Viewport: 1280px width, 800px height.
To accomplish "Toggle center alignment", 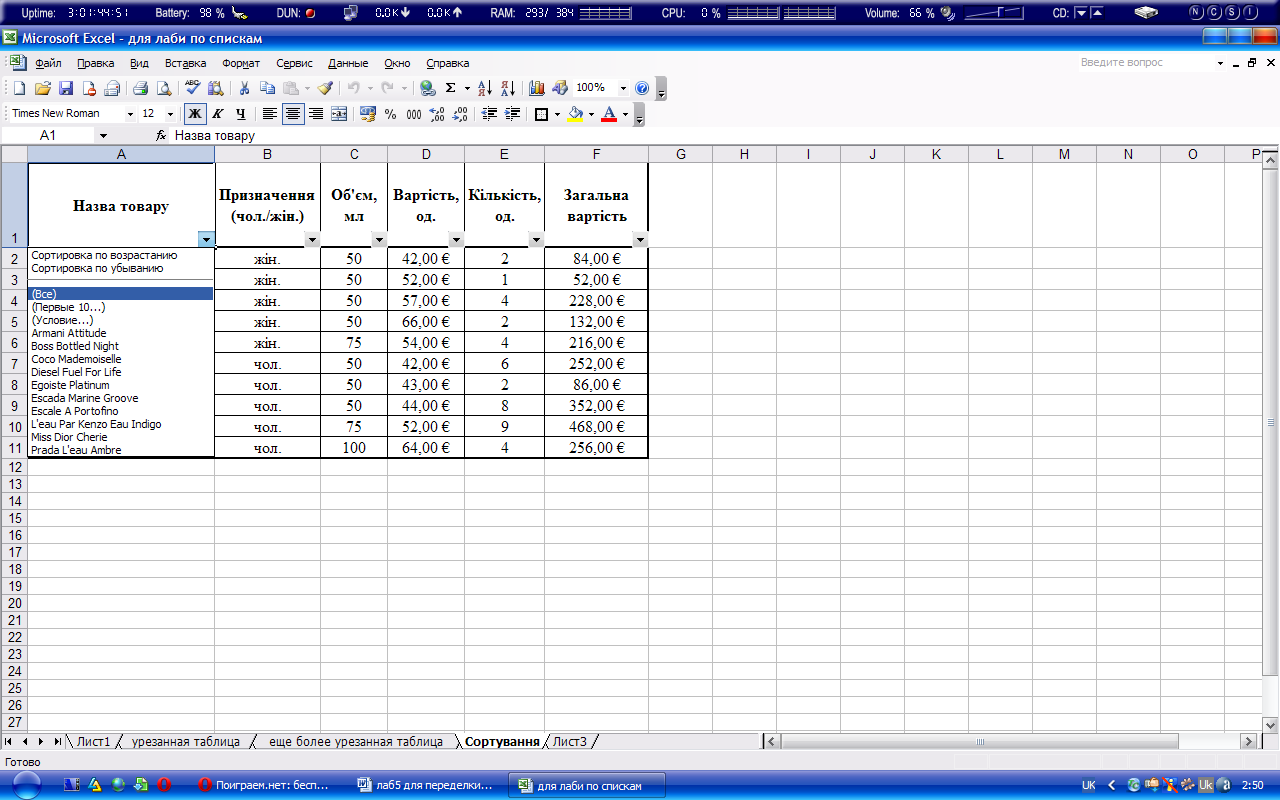I will (x=293, y=114).
